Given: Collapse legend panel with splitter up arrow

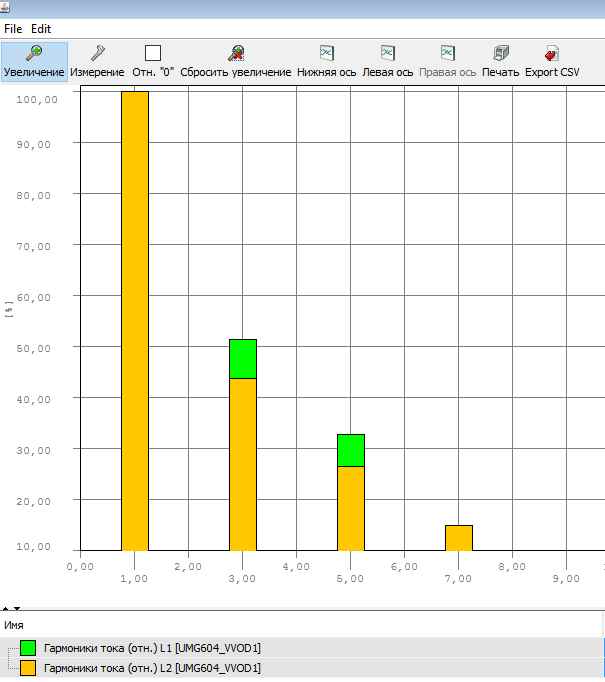Looking at the screenshot, I should point(5,608).
